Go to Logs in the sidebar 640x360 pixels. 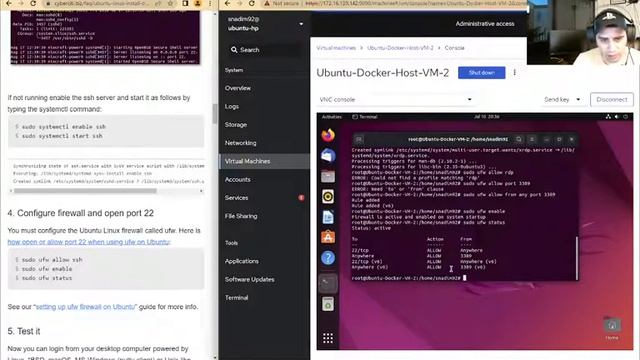click(231, 107)
